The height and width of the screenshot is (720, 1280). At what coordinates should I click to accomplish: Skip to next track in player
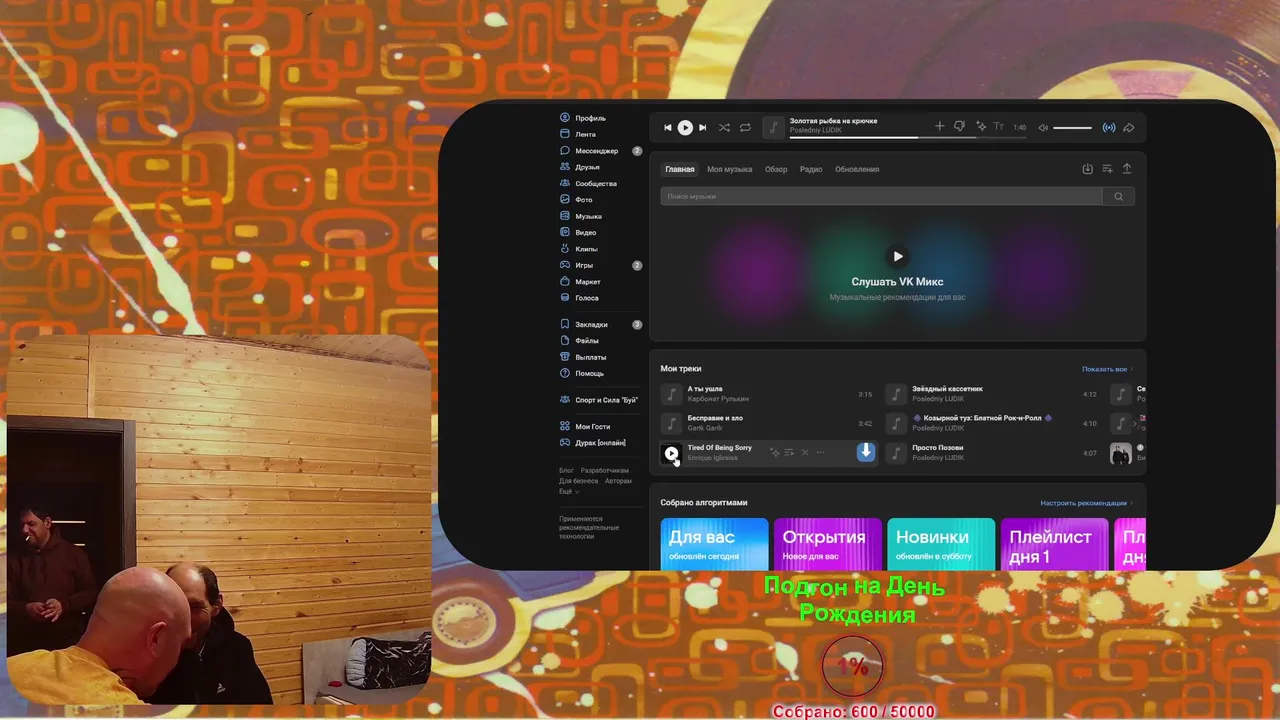tap(702, 128)
